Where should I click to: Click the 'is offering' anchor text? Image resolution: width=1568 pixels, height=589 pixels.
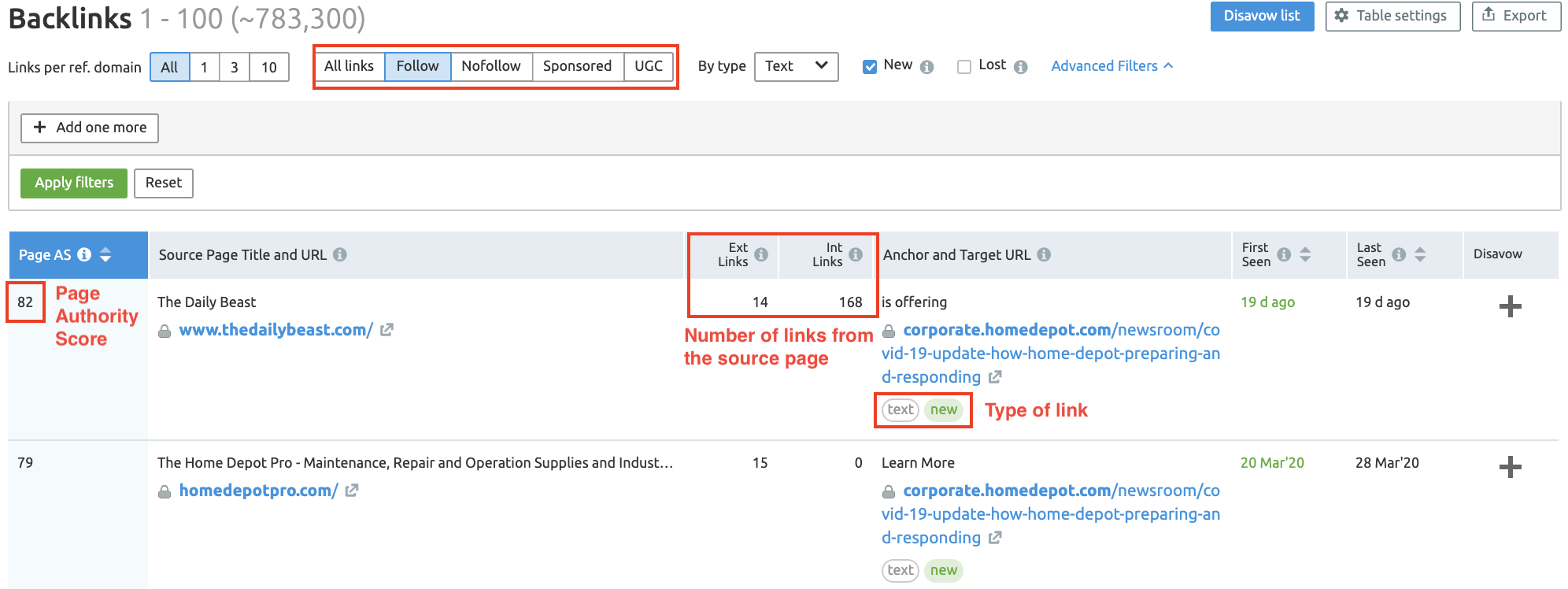click(x=914, y=302)
